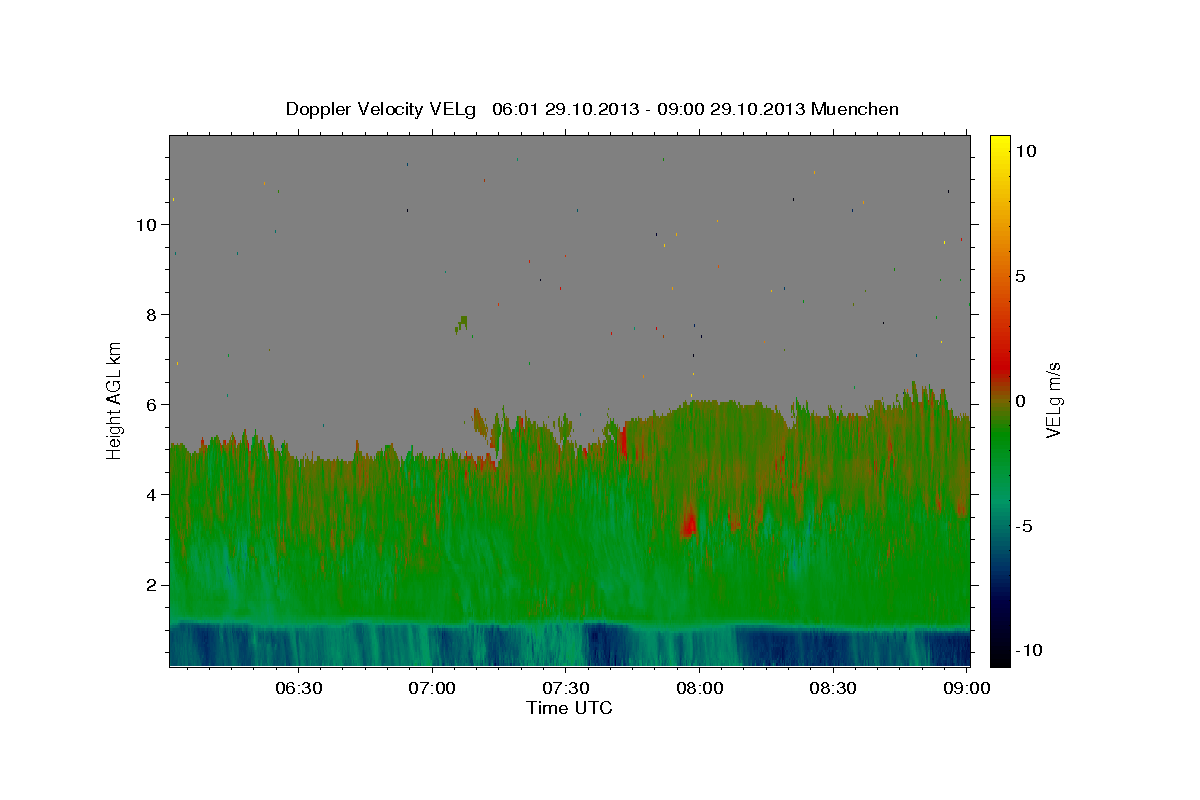Click the colorbar label '10' at top
1200x800 pixels.
[x=1025, y=151]
